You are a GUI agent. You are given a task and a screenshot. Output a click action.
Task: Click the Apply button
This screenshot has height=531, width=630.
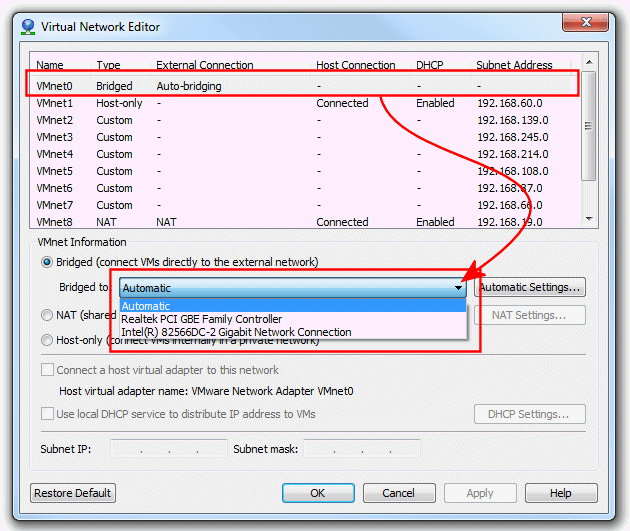pos(480,493)
